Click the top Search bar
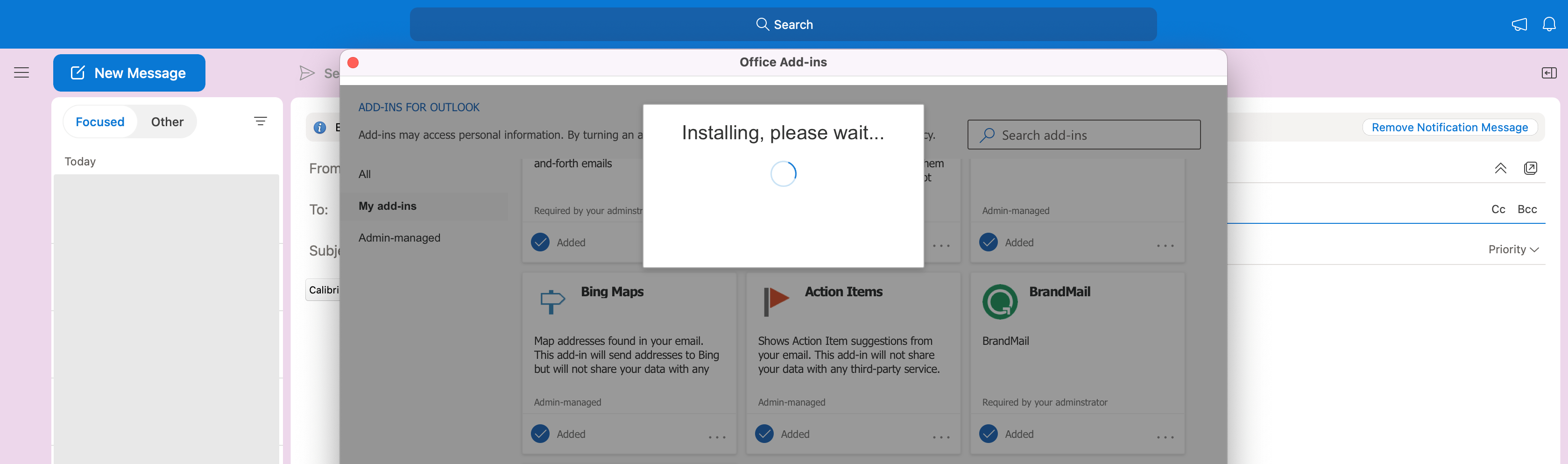This screenshot has height=464, width=1568. coord(783,24)
